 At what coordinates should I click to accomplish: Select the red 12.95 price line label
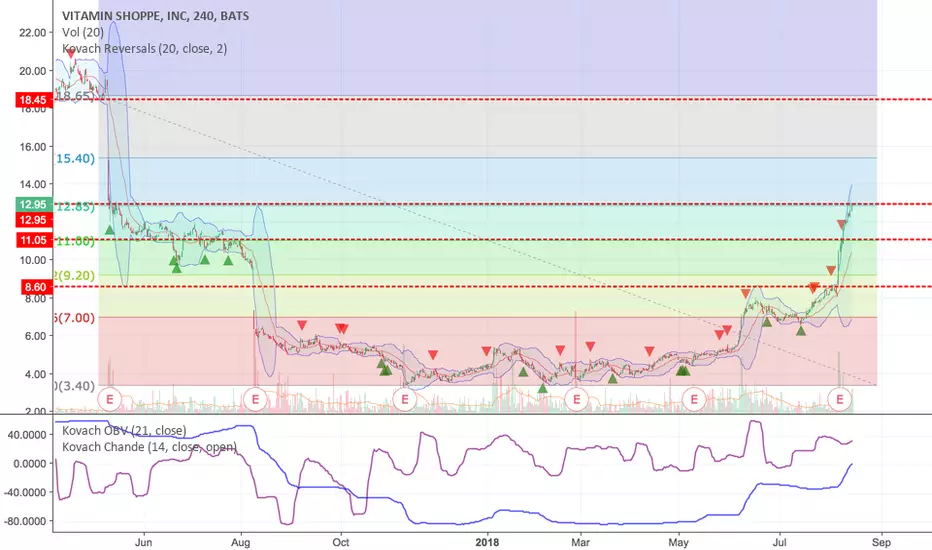pyautogui.click(x=33, y=219)
